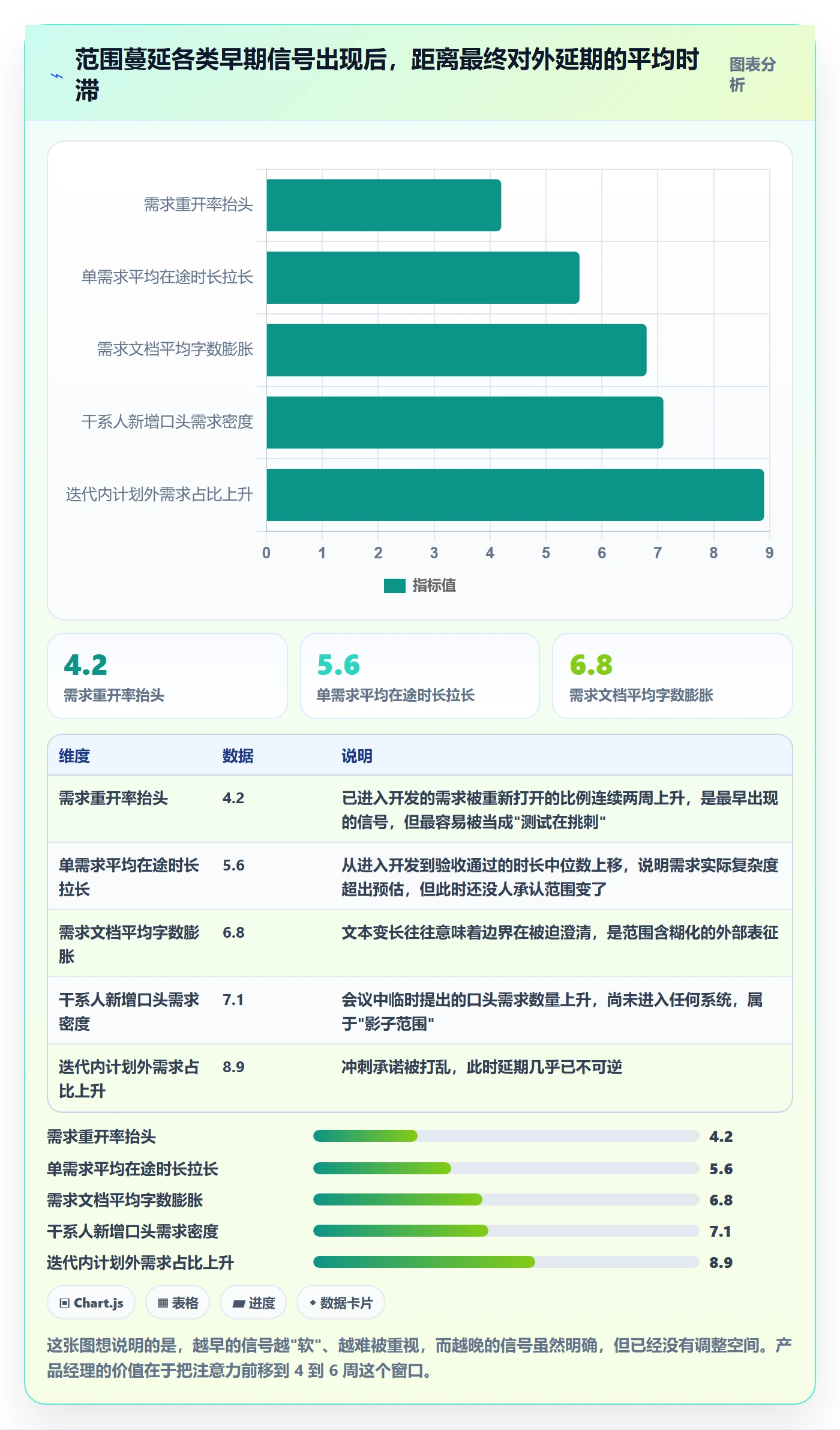Click the chart y-axis label 需求文档平均字数膨胀

click(x=175, y=349)
